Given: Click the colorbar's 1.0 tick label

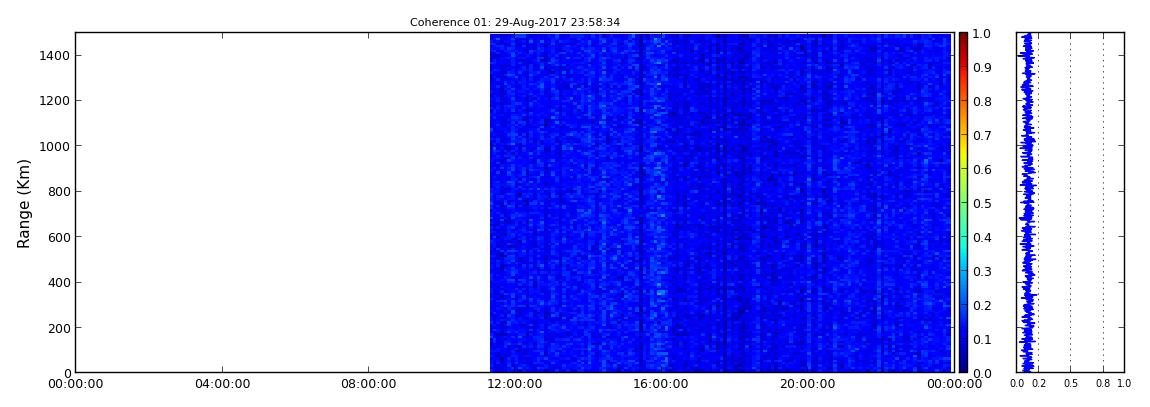Looking at the screenshot, I should 981,34.
